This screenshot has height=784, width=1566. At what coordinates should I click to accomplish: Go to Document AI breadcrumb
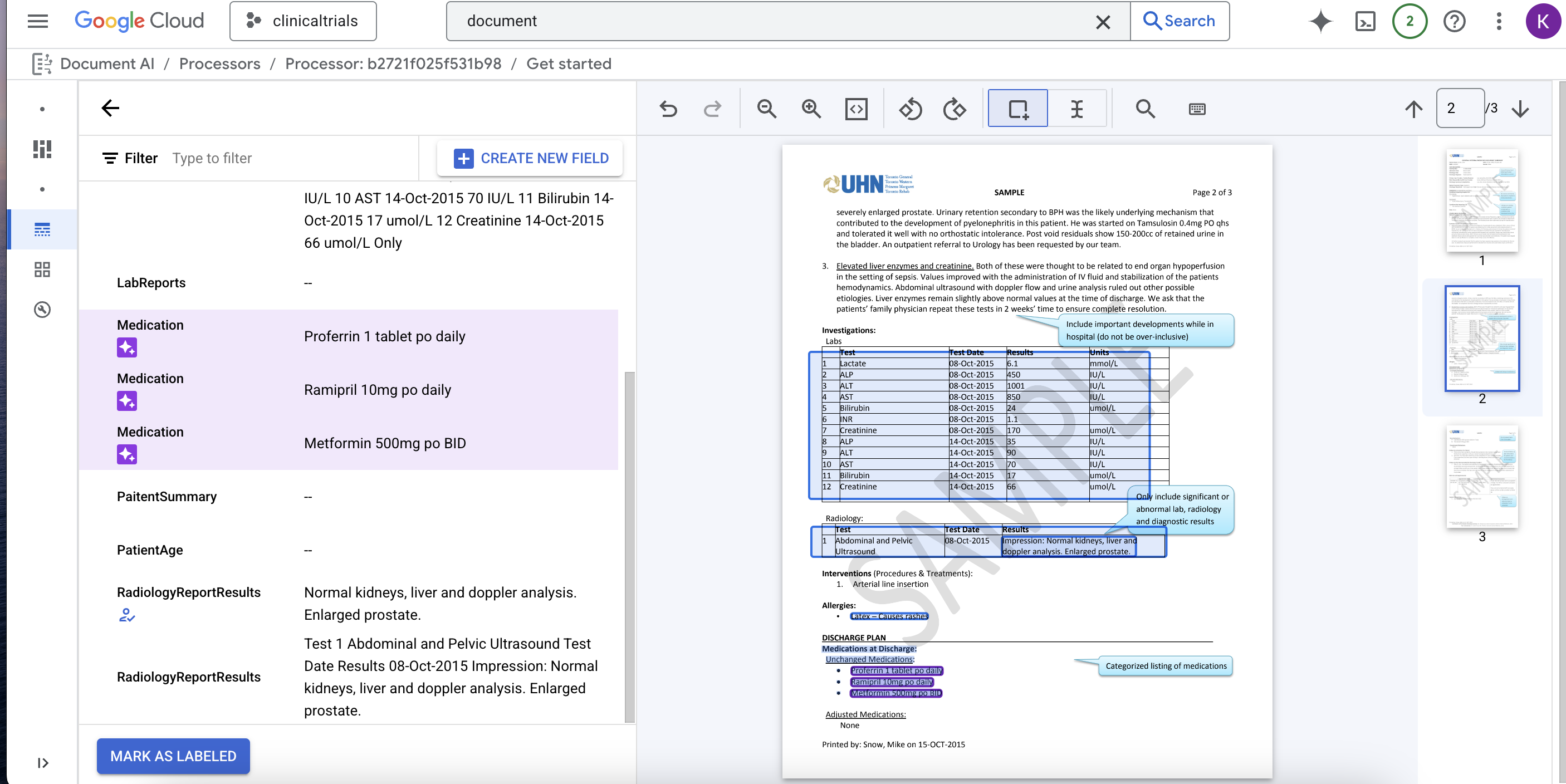click(x=107, y=64)
